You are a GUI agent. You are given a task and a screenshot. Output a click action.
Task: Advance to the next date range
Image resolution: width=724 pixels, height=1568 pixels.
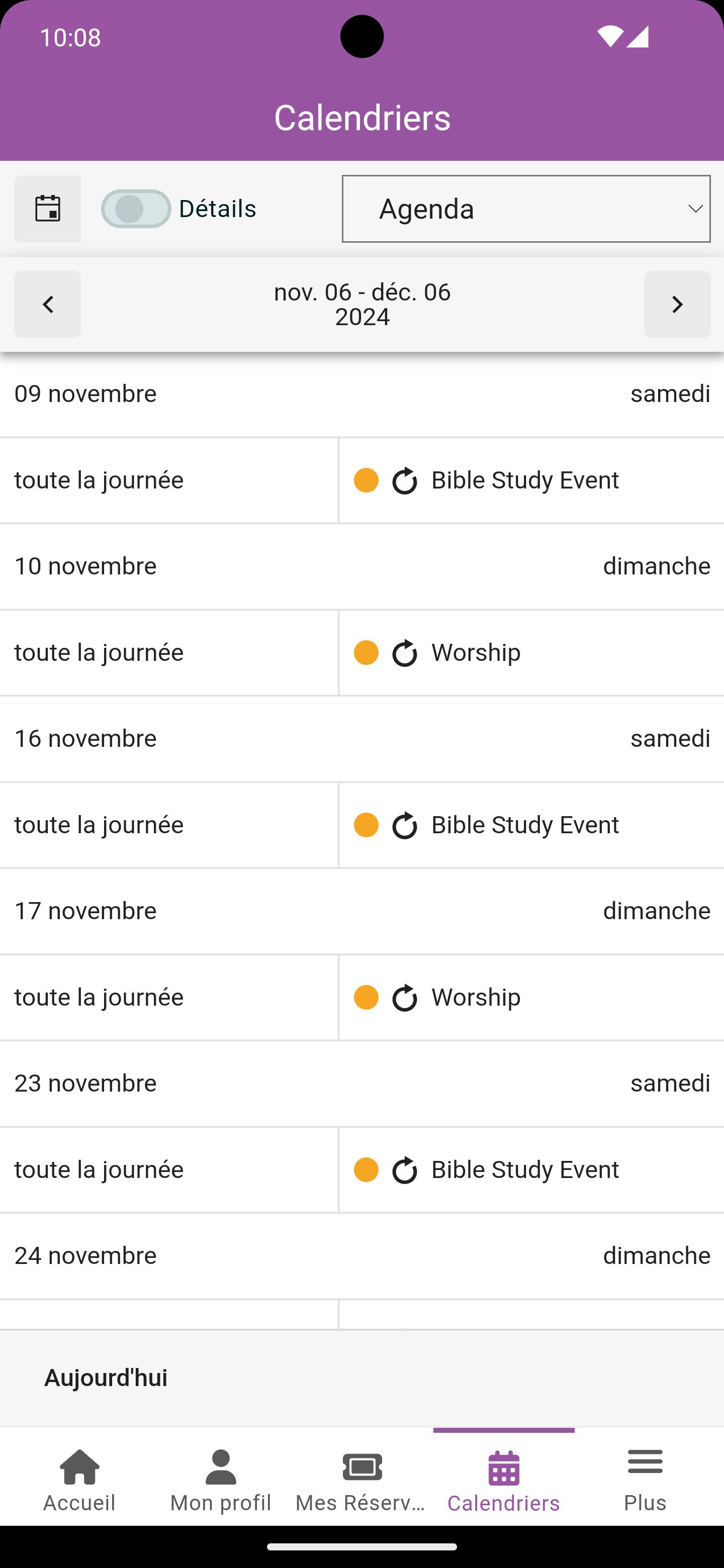[677, 305]
